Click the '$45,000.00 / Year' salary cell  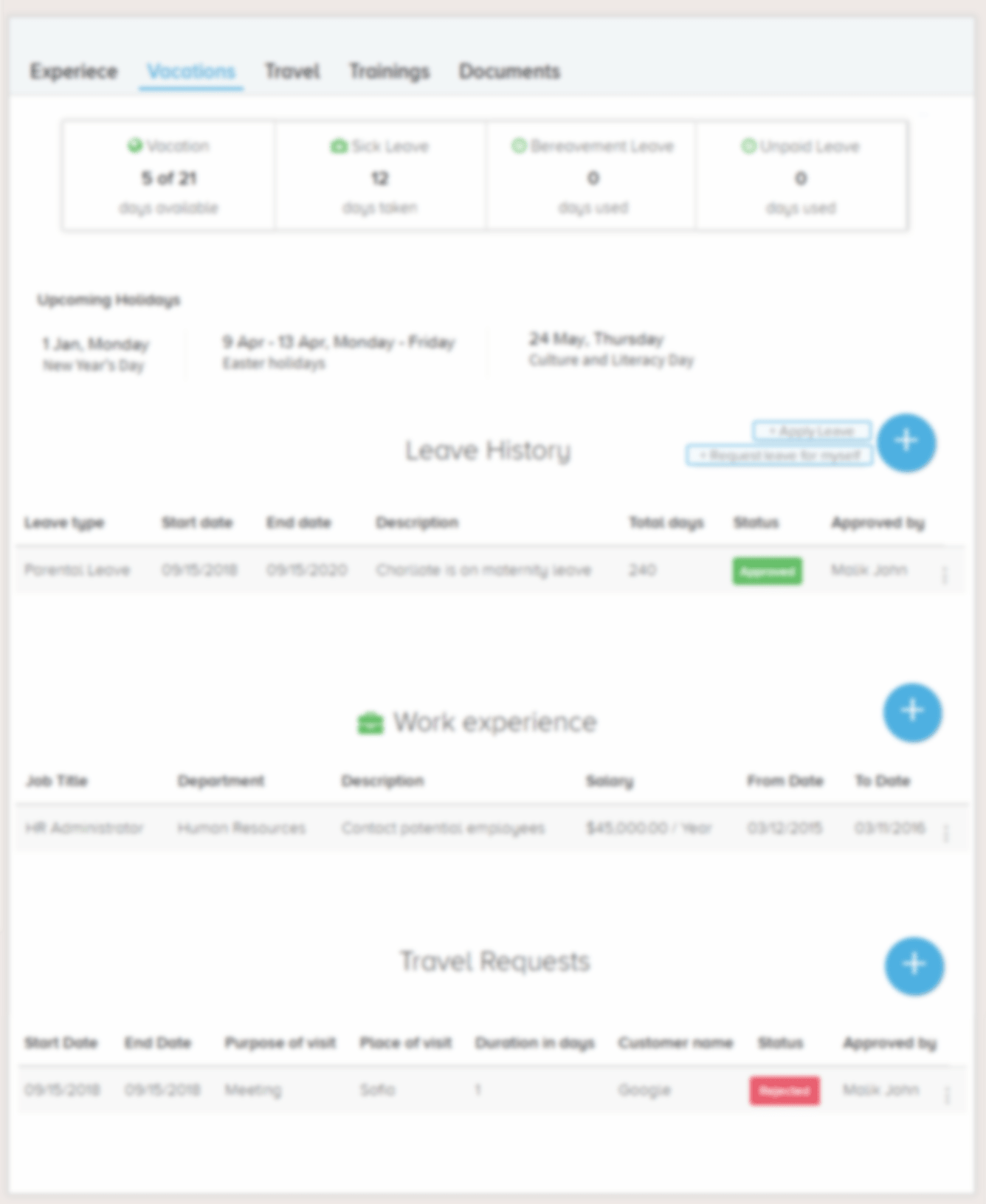(649, 828)
